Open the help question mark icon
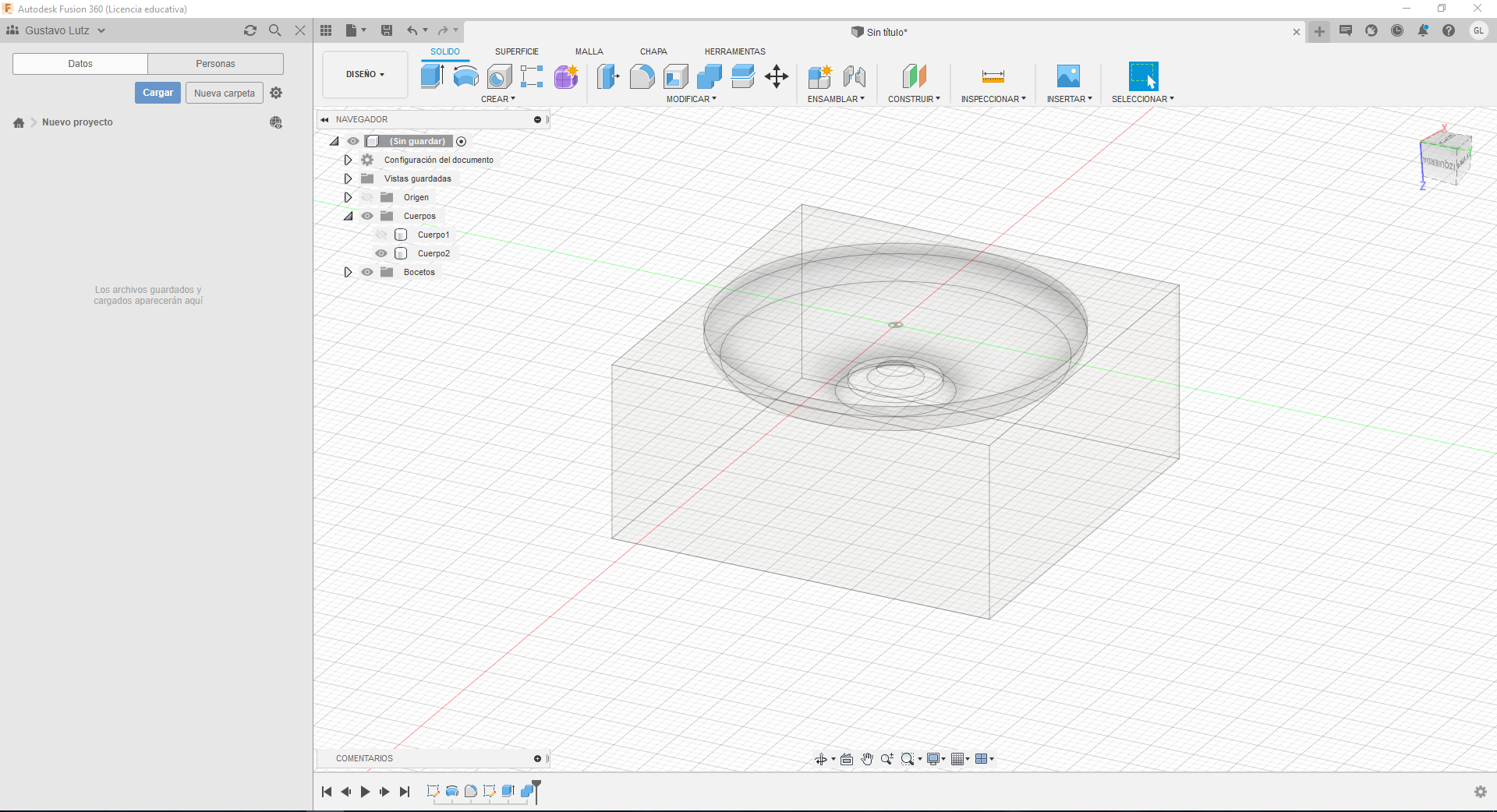1497x812 pixels. pos(1449,31)
